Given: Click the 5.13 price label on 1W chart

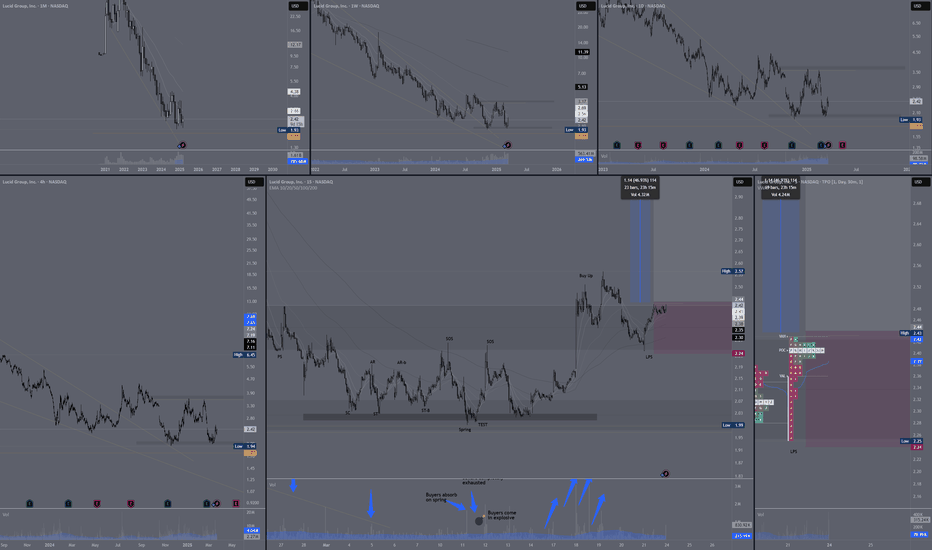Looking at the screenshot, I should point(582,87).
